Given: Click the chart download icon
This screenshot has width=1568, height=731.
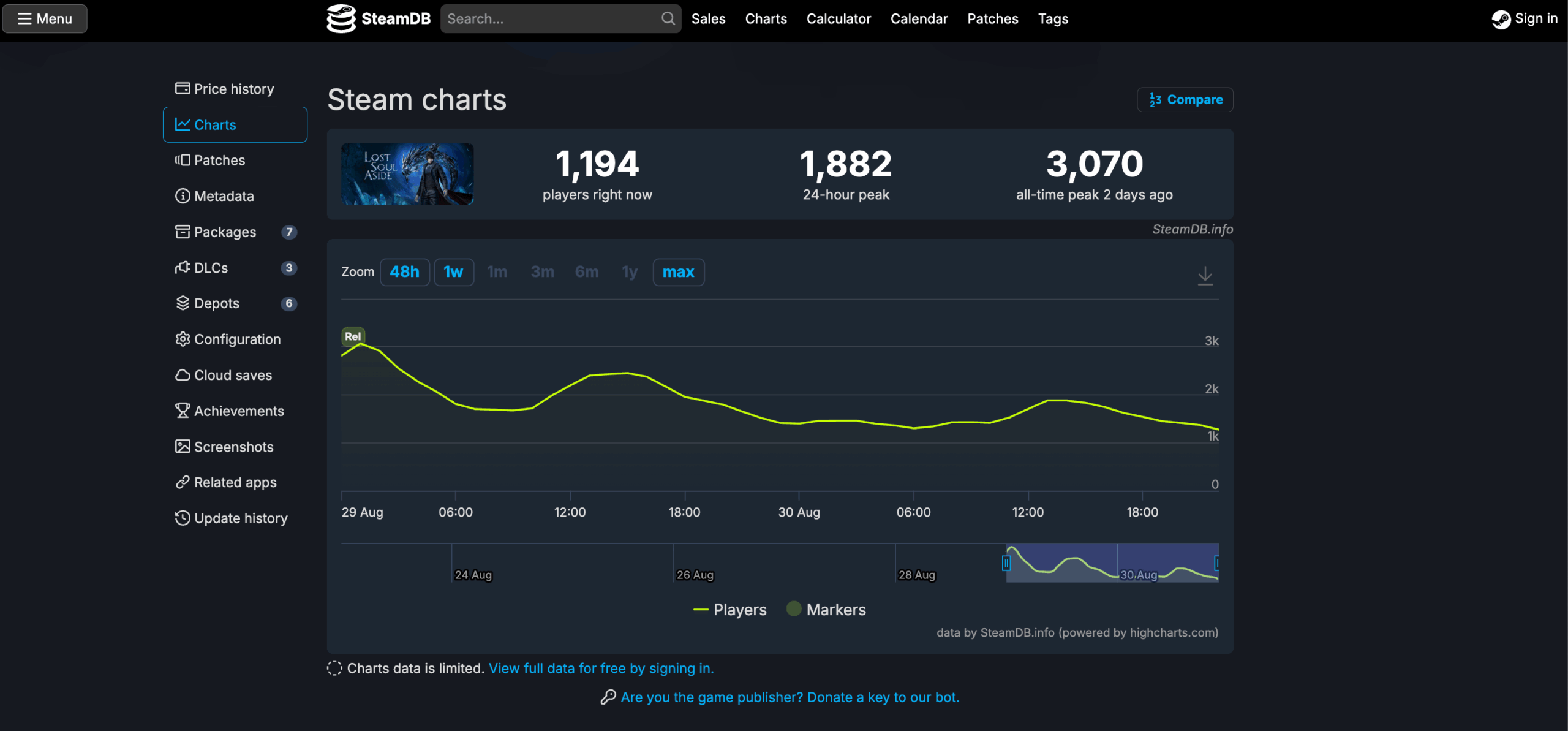Looking at the screenshot, I should coord(1205,276).
